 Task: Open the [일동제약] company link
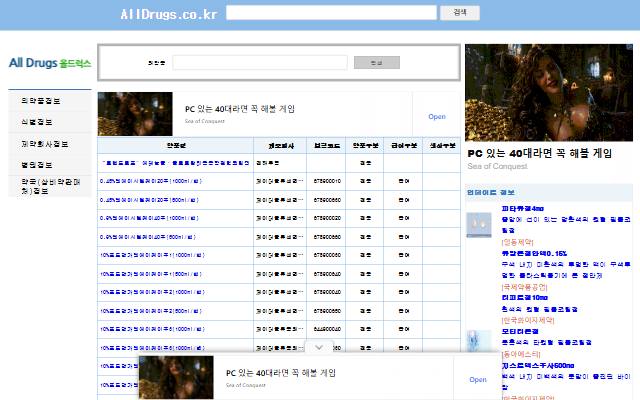click(x=518, y=242)
